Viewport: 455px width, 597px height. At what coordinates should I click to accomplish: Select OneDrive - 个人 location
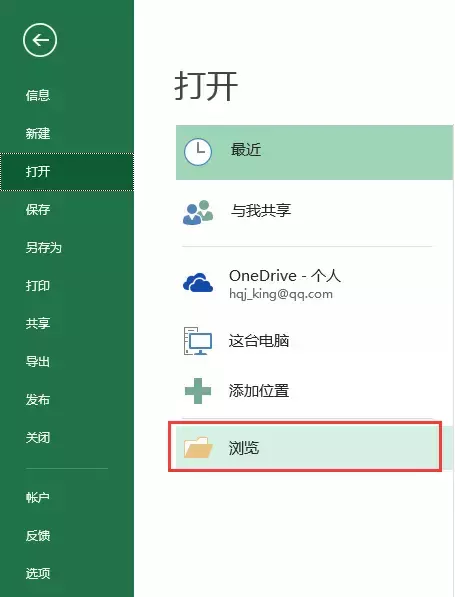[x=314, y=283]
